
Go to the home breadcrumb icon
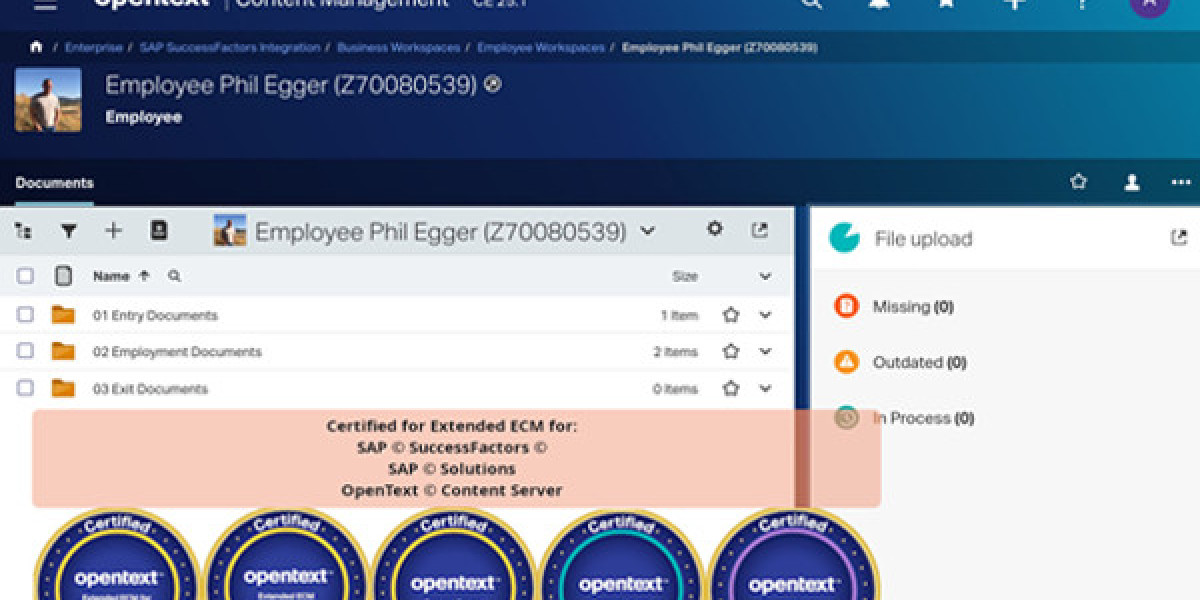[x=37, y=47]
